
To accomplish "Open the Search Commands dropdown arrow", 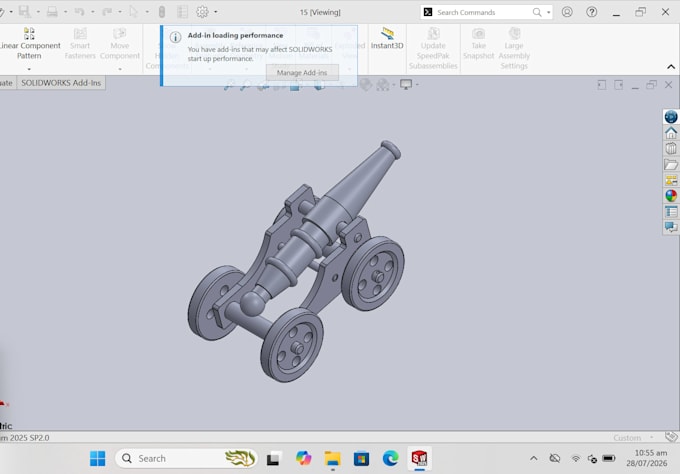I will 549,12.
